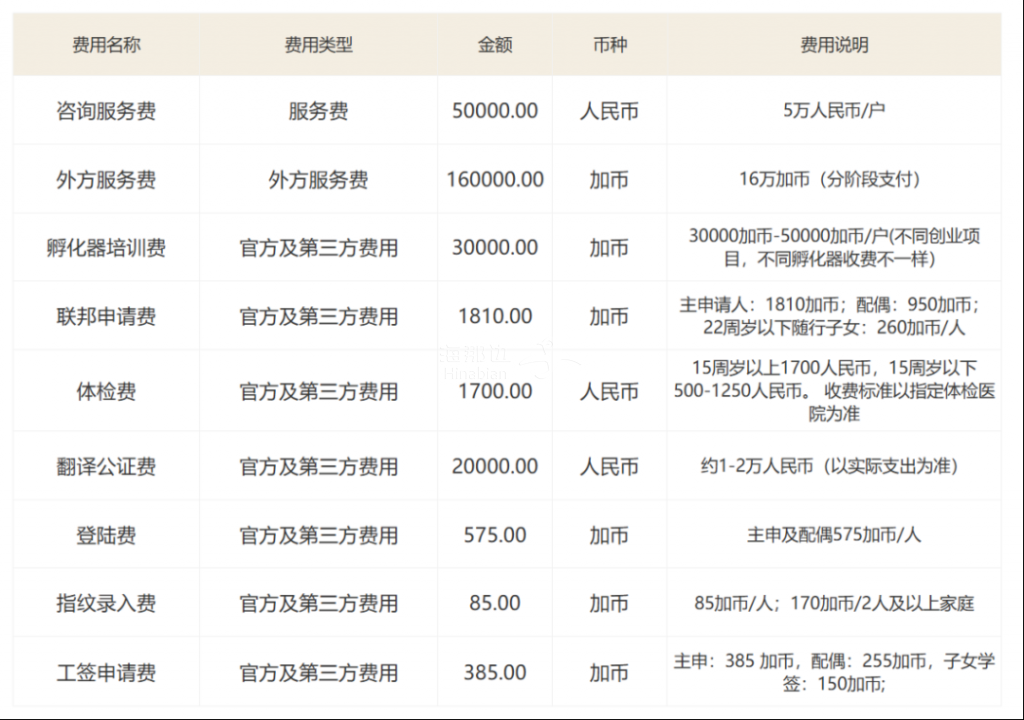Click 外方服务费 in the 费用类型 column
Image resolution: width=1024 pixels, height=720 pixels.
coord(318,180)
